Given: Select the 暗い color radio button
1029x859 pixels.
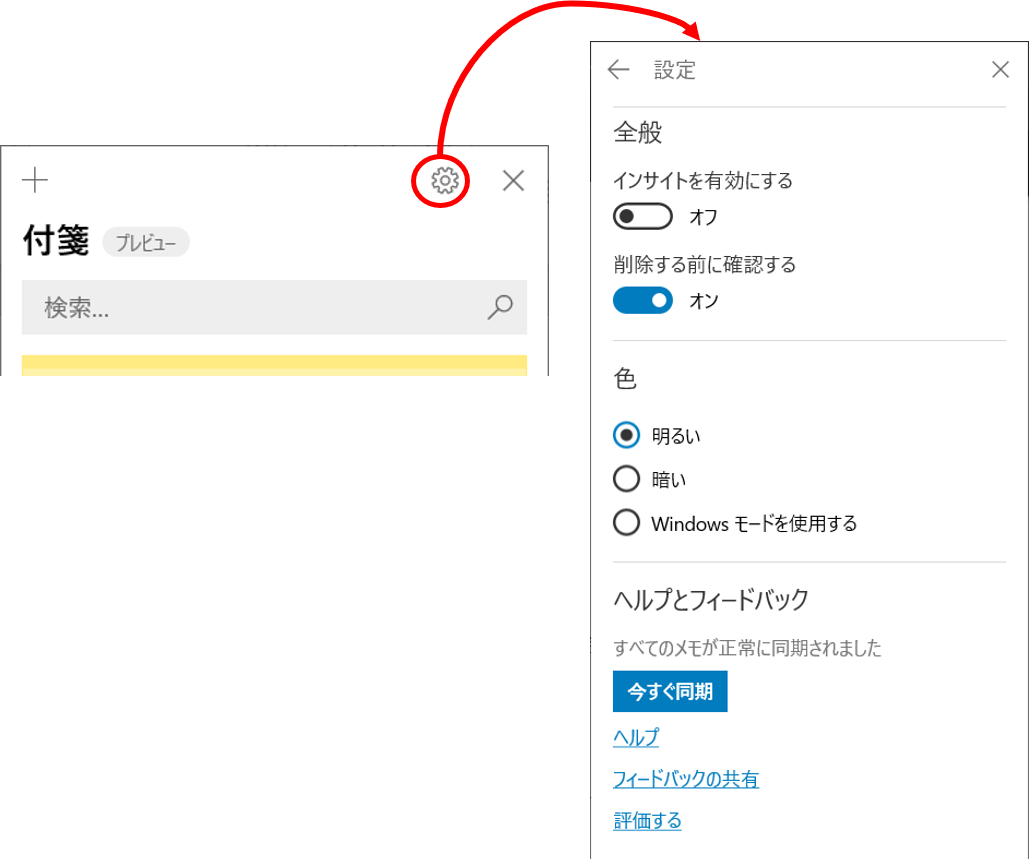Looking at the screenshot, I should coord(626,479).
